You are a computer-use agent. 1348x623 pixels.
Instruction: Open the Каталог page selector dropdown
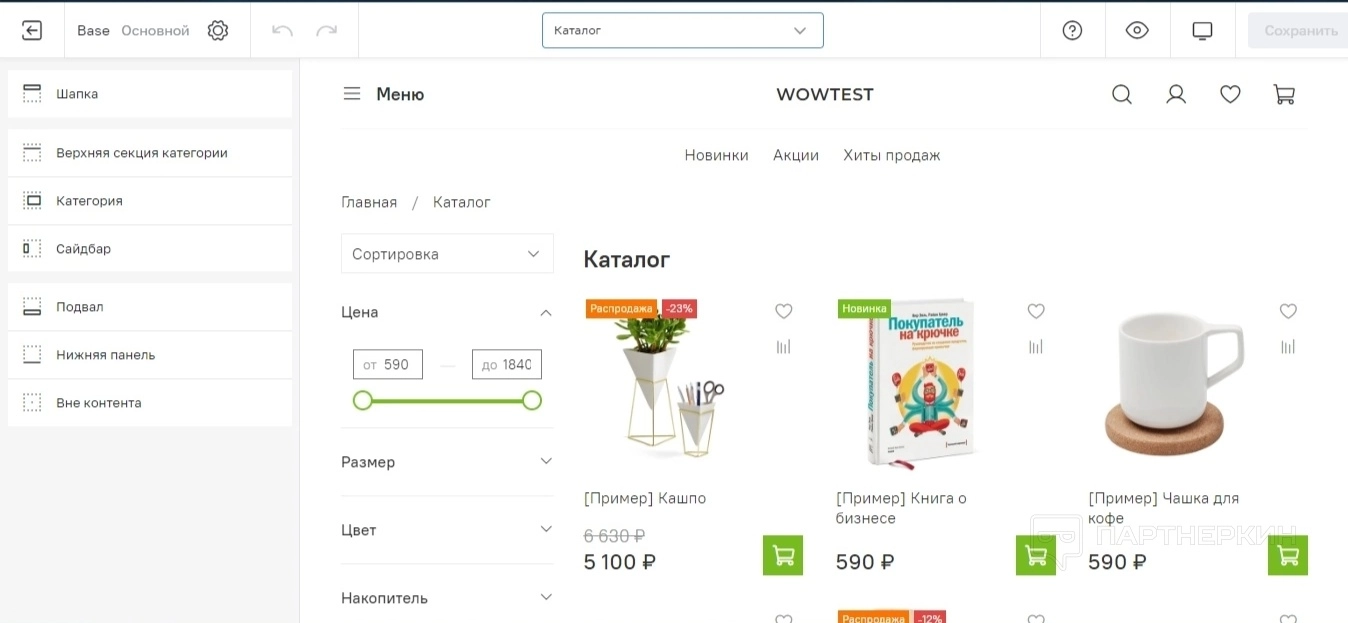tap(683, 30)
